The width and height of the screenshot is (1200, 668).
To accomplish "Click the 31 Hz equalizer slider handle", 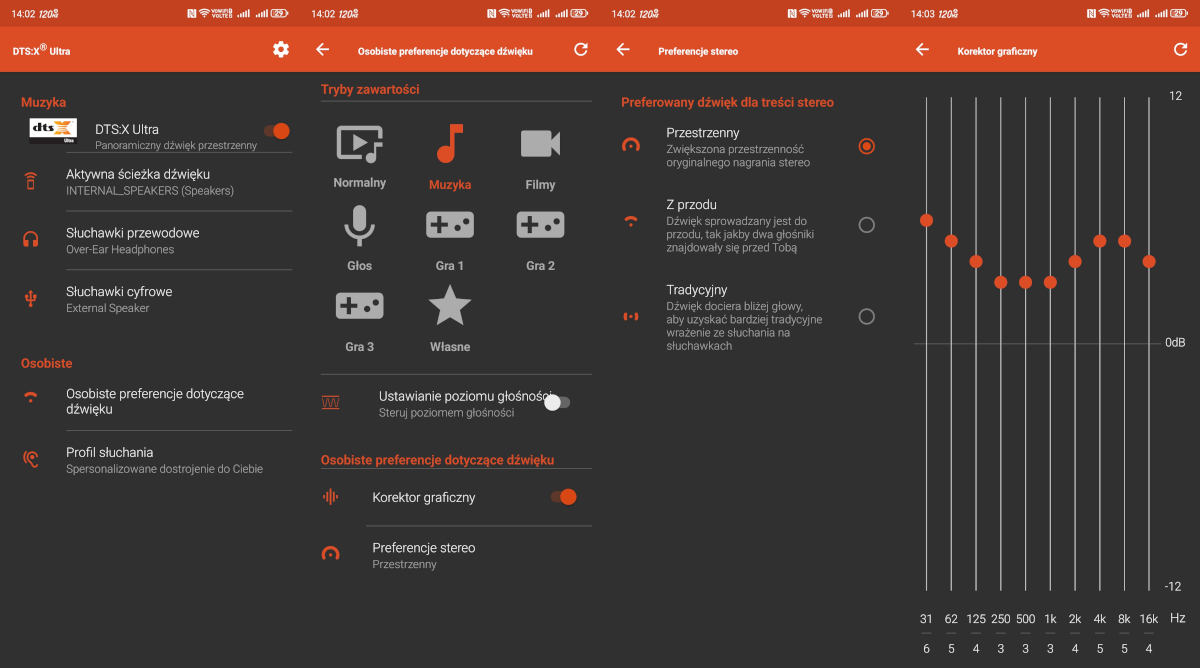I will click(926, 221).
